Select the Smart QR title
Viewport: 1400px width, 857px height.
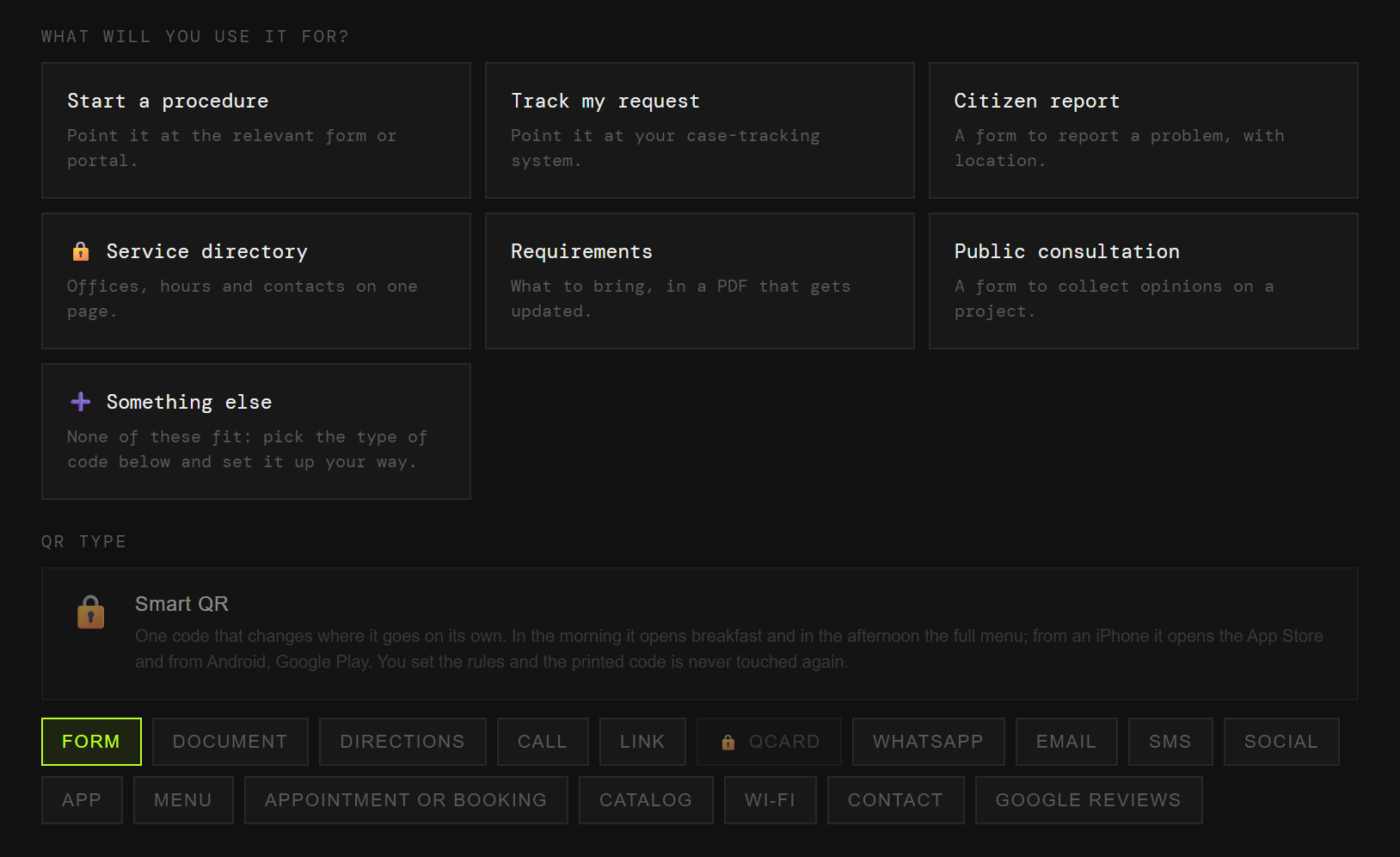181,604
